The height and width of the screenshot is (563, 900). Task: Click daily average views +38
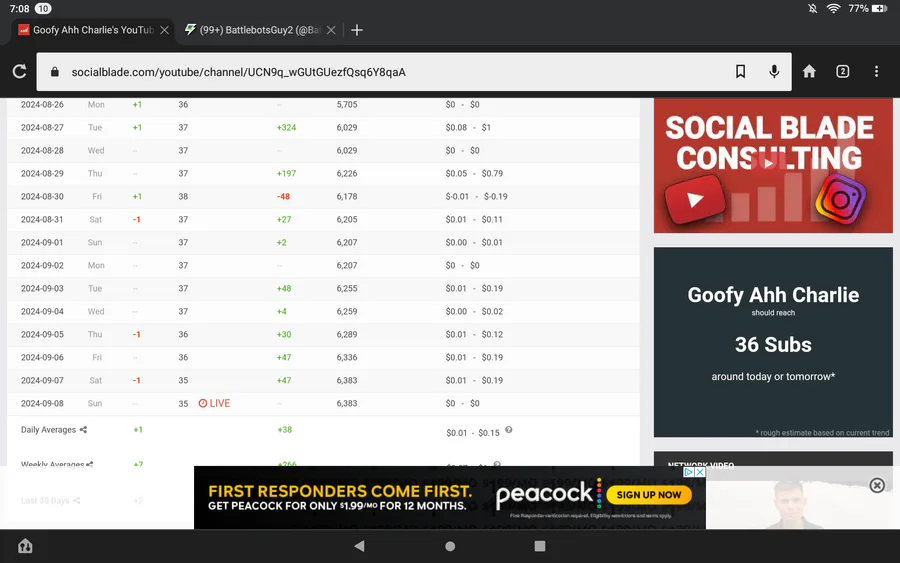pyautogui.click(x=285, y=429)
